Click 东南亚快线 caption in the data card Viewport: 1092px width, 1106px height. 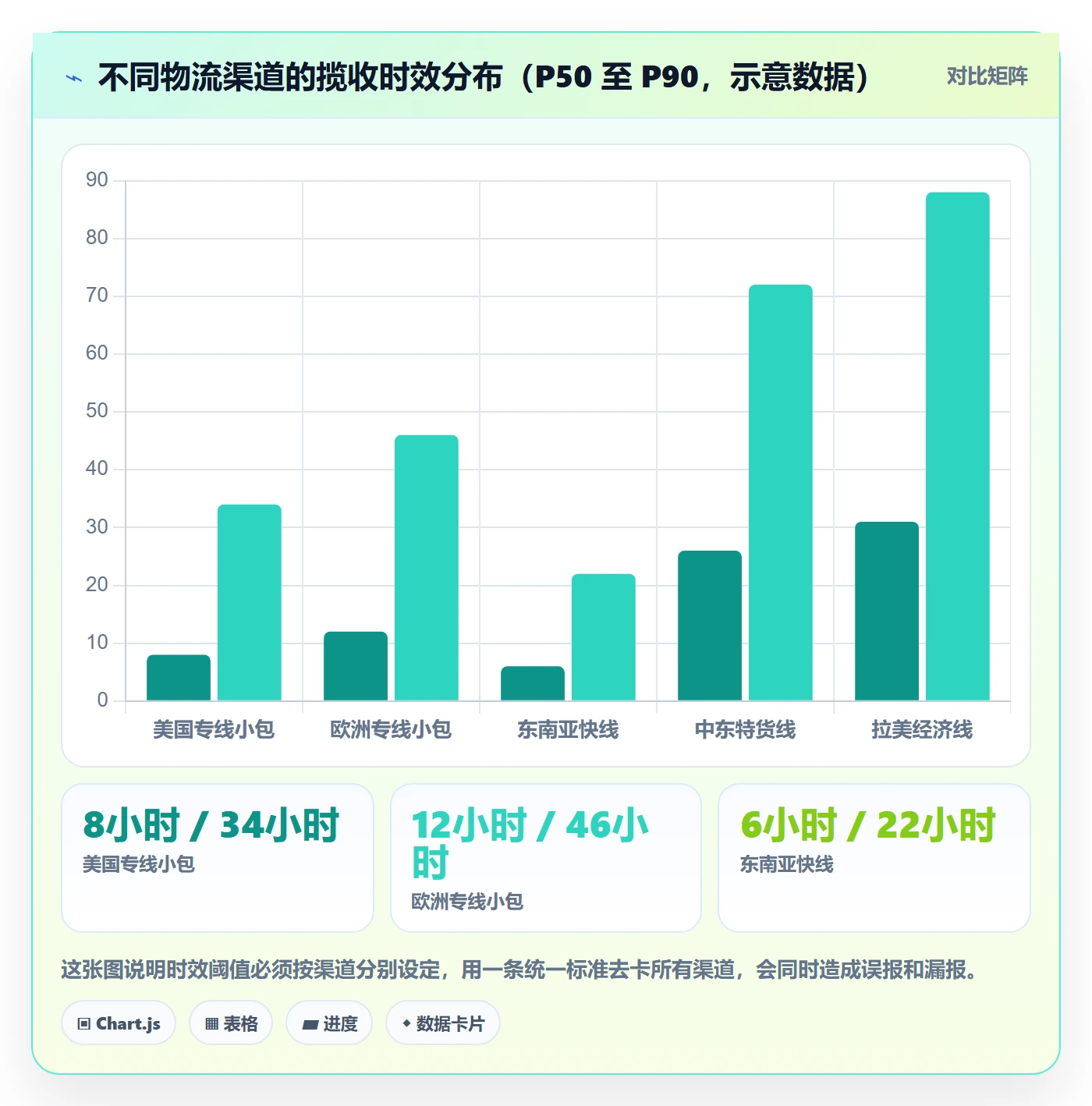[787, 864]
